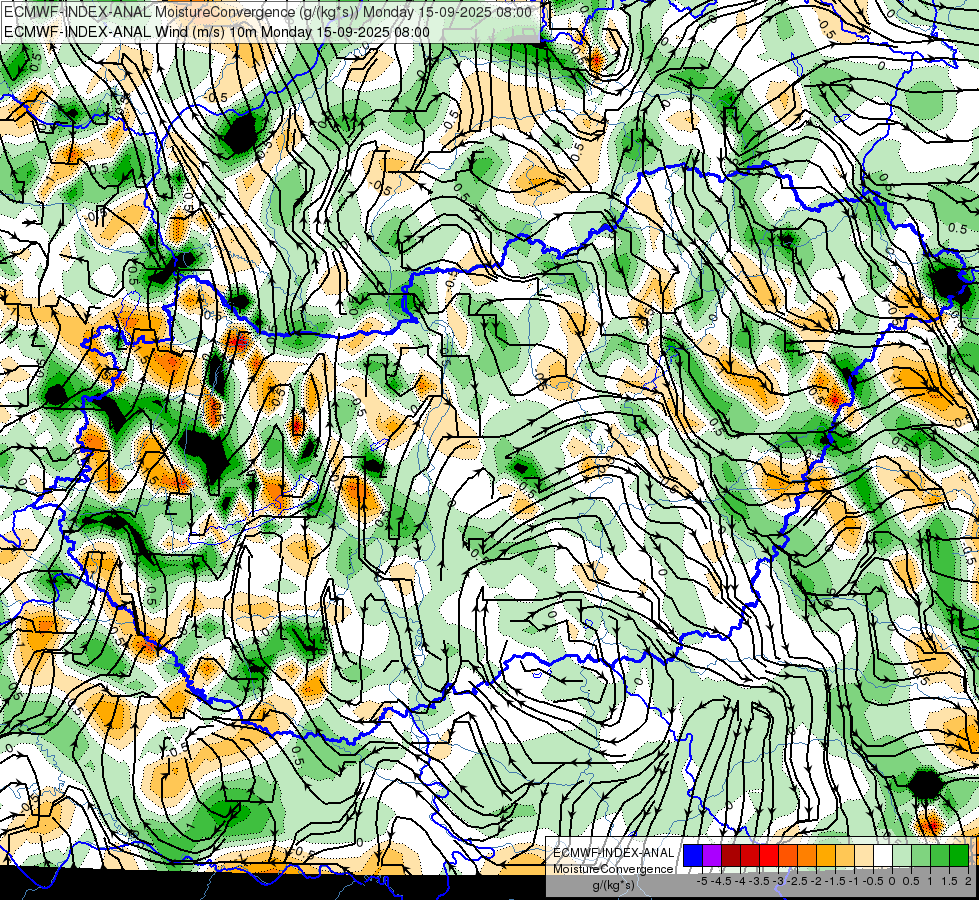This screenshot has height=900, width=979.
Task: Click the legend tick label -4.5
Action: point(722,881)
